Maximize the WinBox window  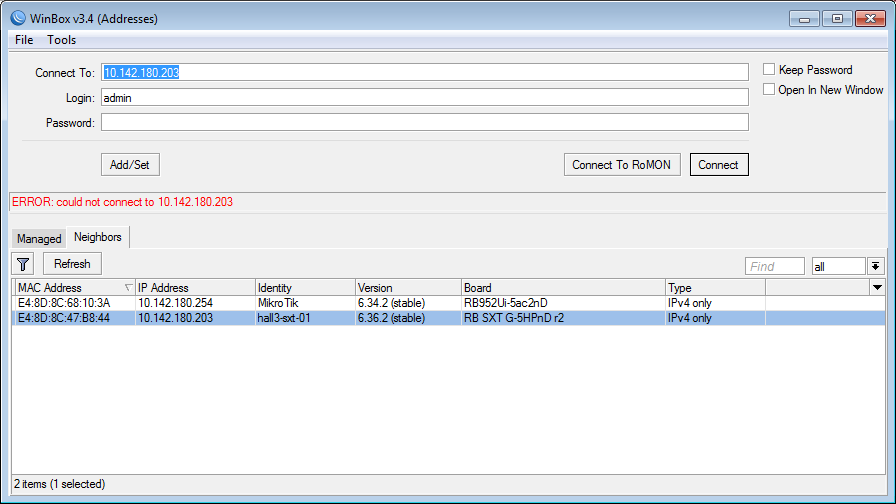click(837, 19)
